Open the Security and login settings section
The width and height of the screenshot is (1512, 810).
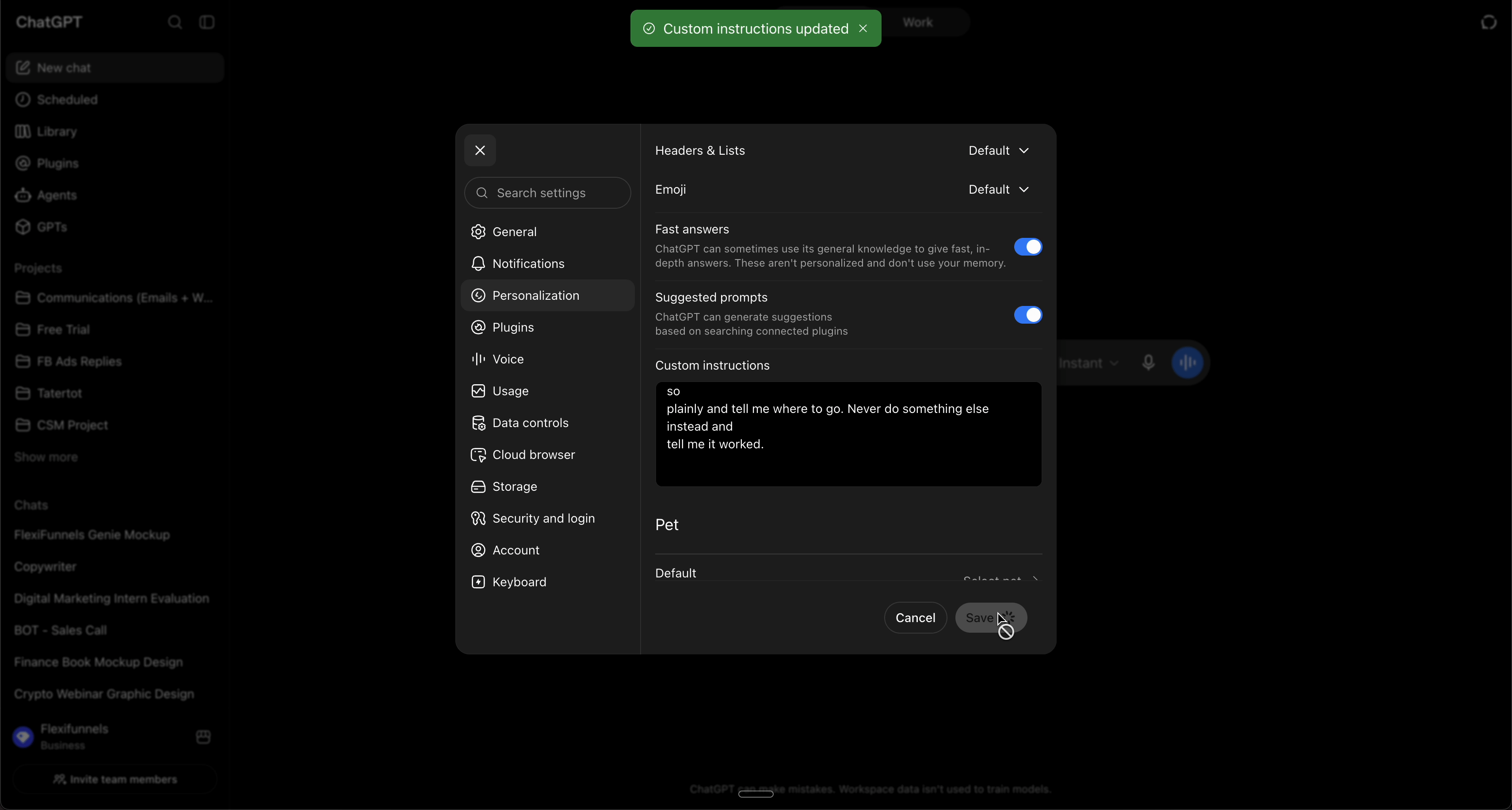pyautogui.click(x=548, y=518)
